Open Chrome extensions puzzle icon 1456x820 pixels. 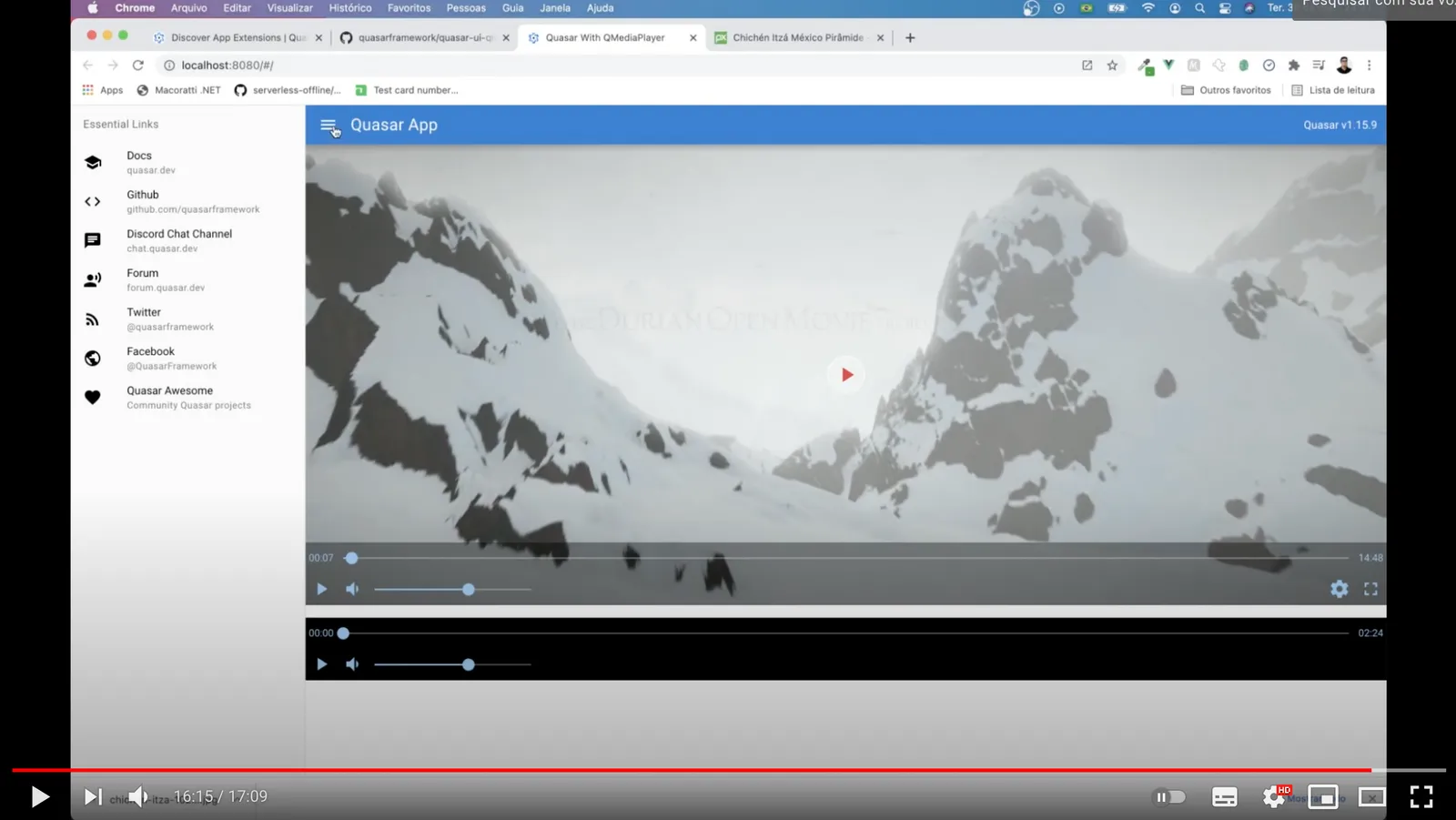pyautogui.click(x=1294, y=66)
